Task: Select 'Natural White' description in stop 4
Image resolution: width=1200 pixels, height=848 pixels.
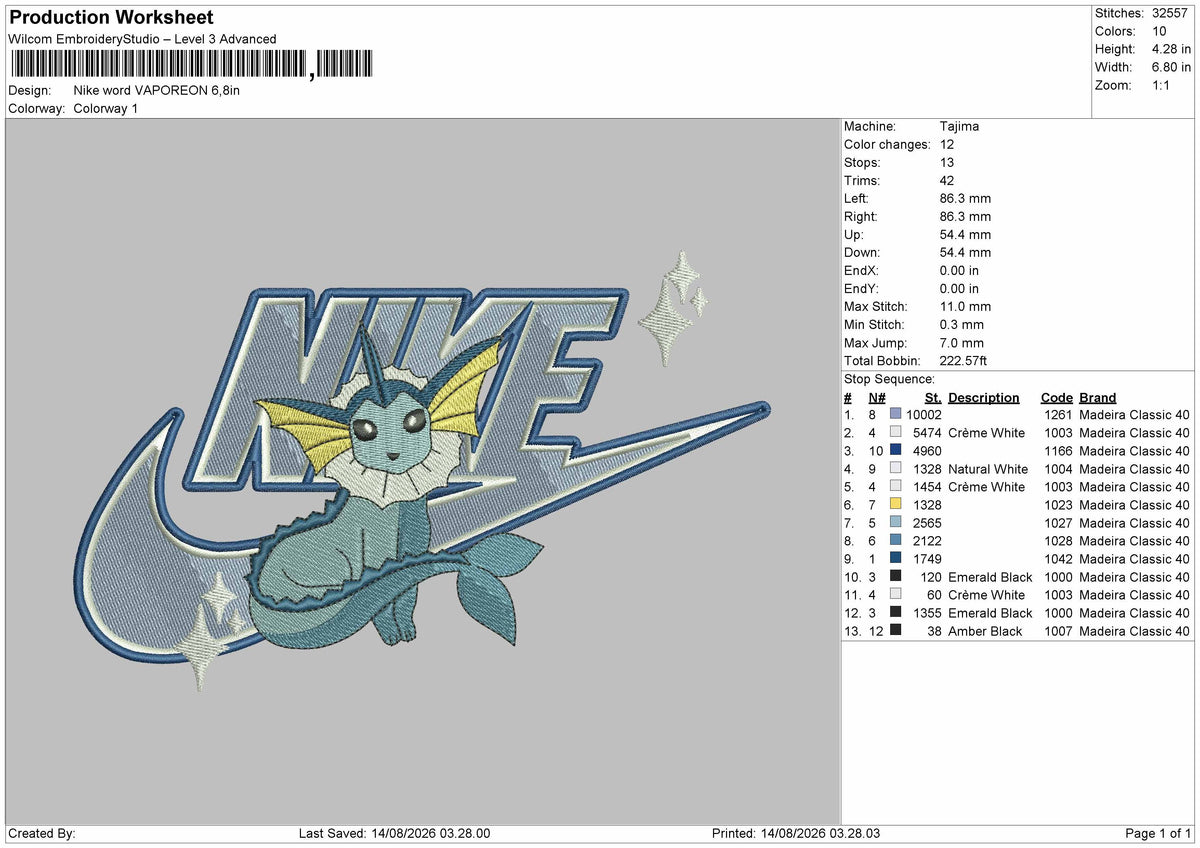Action: coord(988,469)
